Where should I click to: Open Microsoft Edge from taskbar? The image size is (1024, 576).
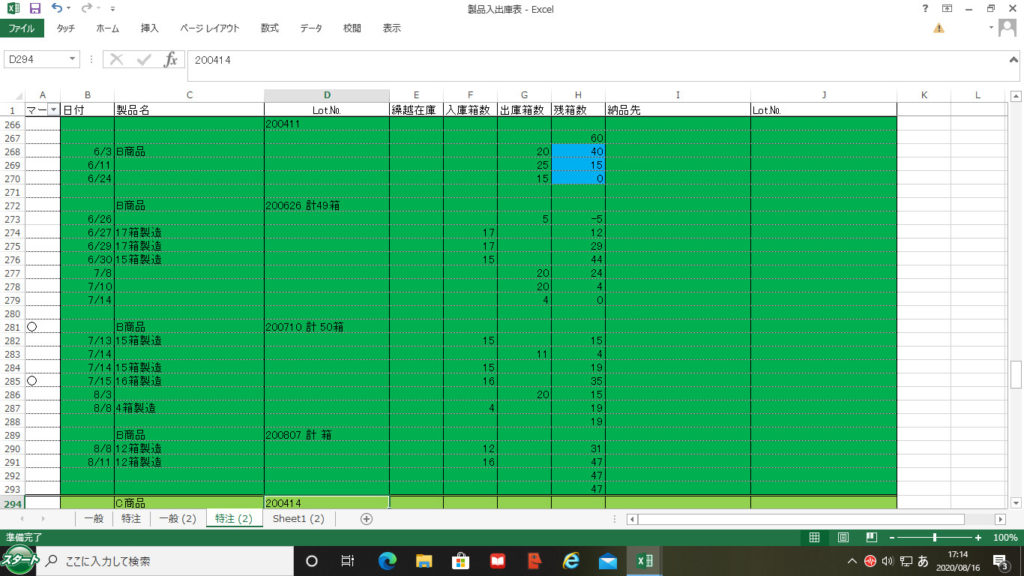(387, 561)
